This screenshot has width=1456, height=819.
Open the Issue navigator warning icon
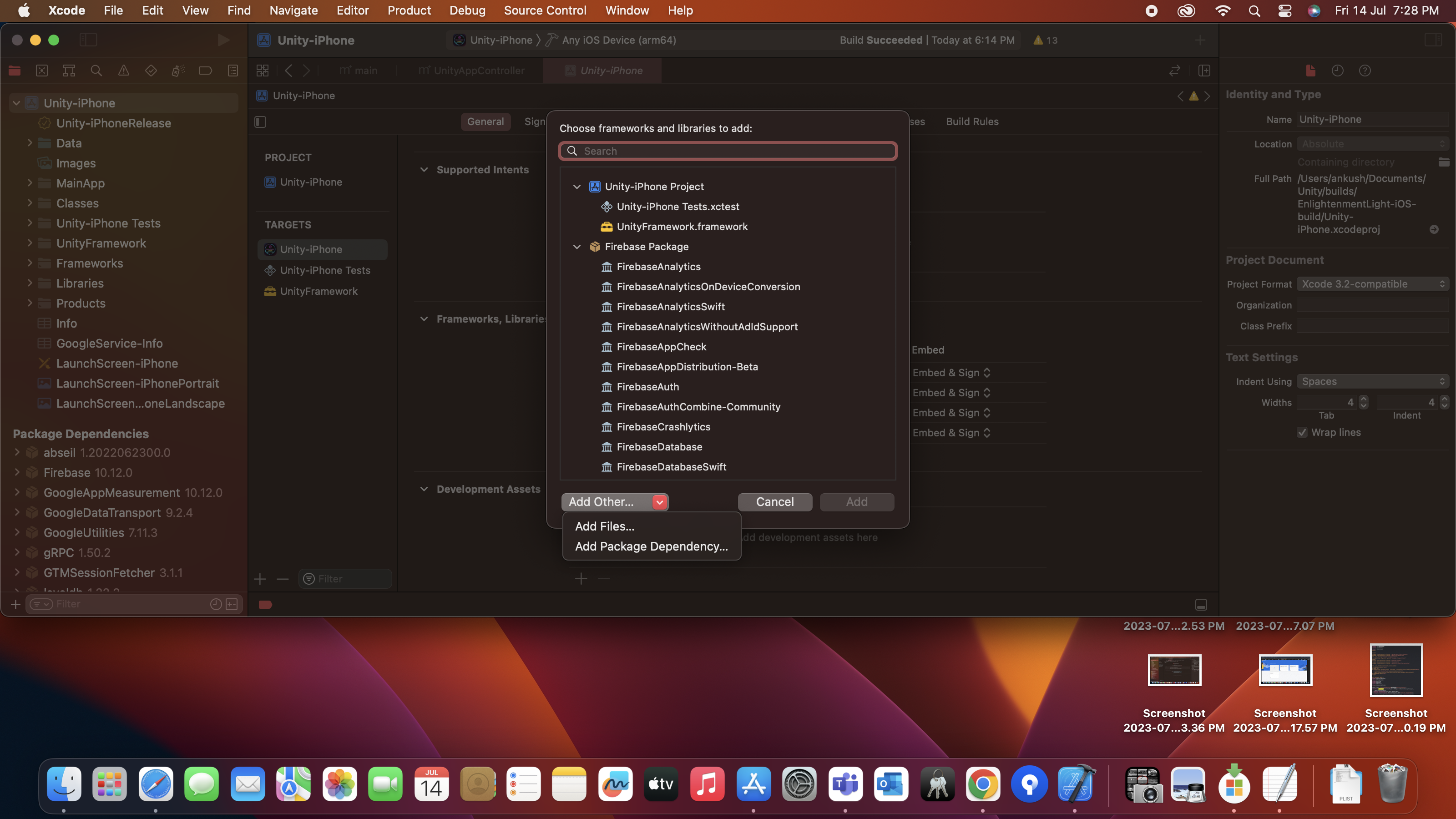[x=123, y=71]
